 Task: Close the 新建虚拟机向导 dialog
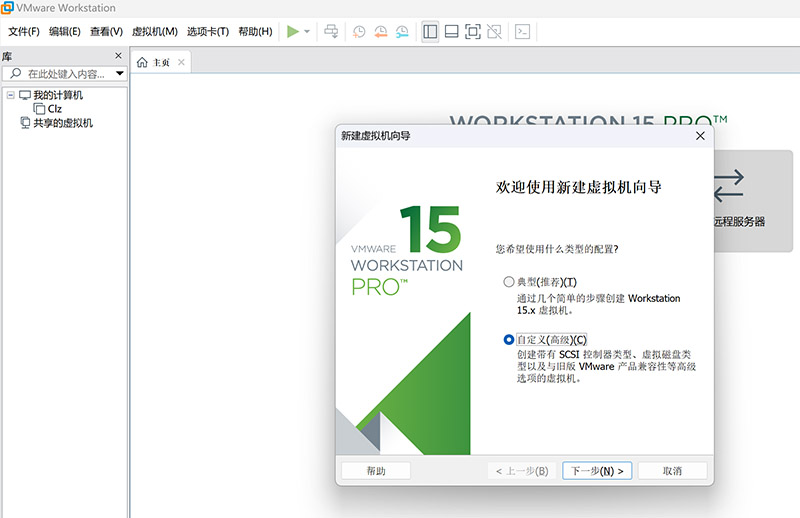click(701, 136)
